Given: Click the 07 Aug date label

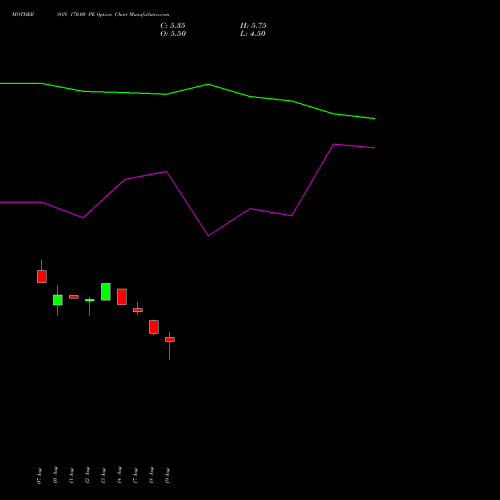Looking at the screenshot, I should pyautogui.click(x=39, y=476).
